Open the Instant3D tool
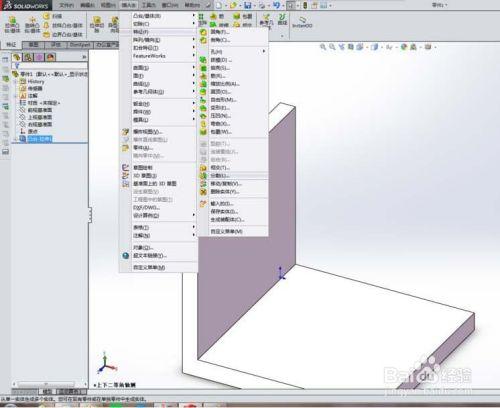Screen dimensions: 500x408 (x=302, y=22)
